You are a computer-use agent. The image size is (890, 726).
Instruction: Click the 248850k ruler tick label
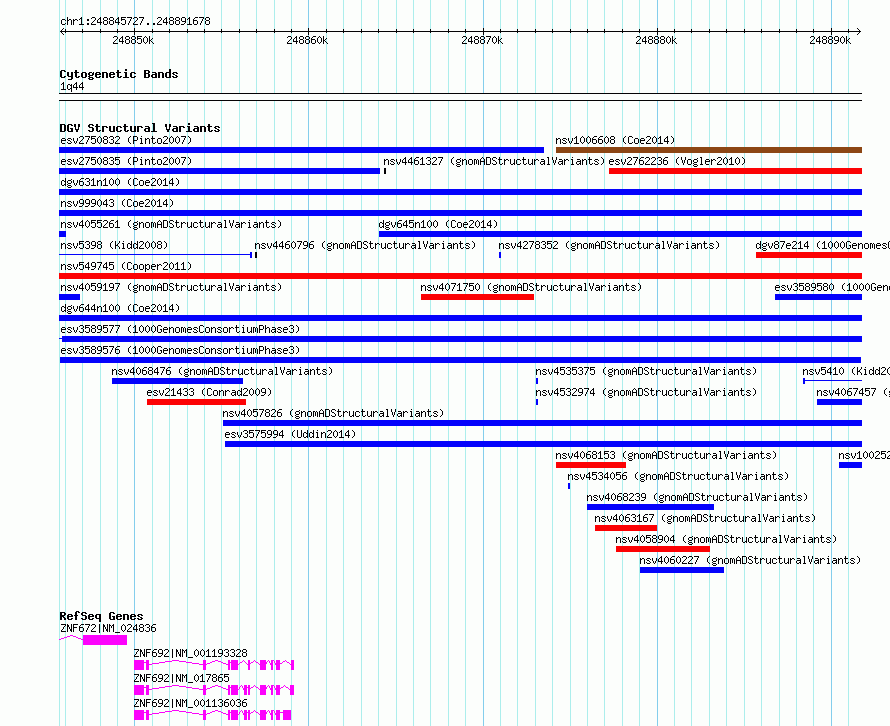[x=133, y=40]
